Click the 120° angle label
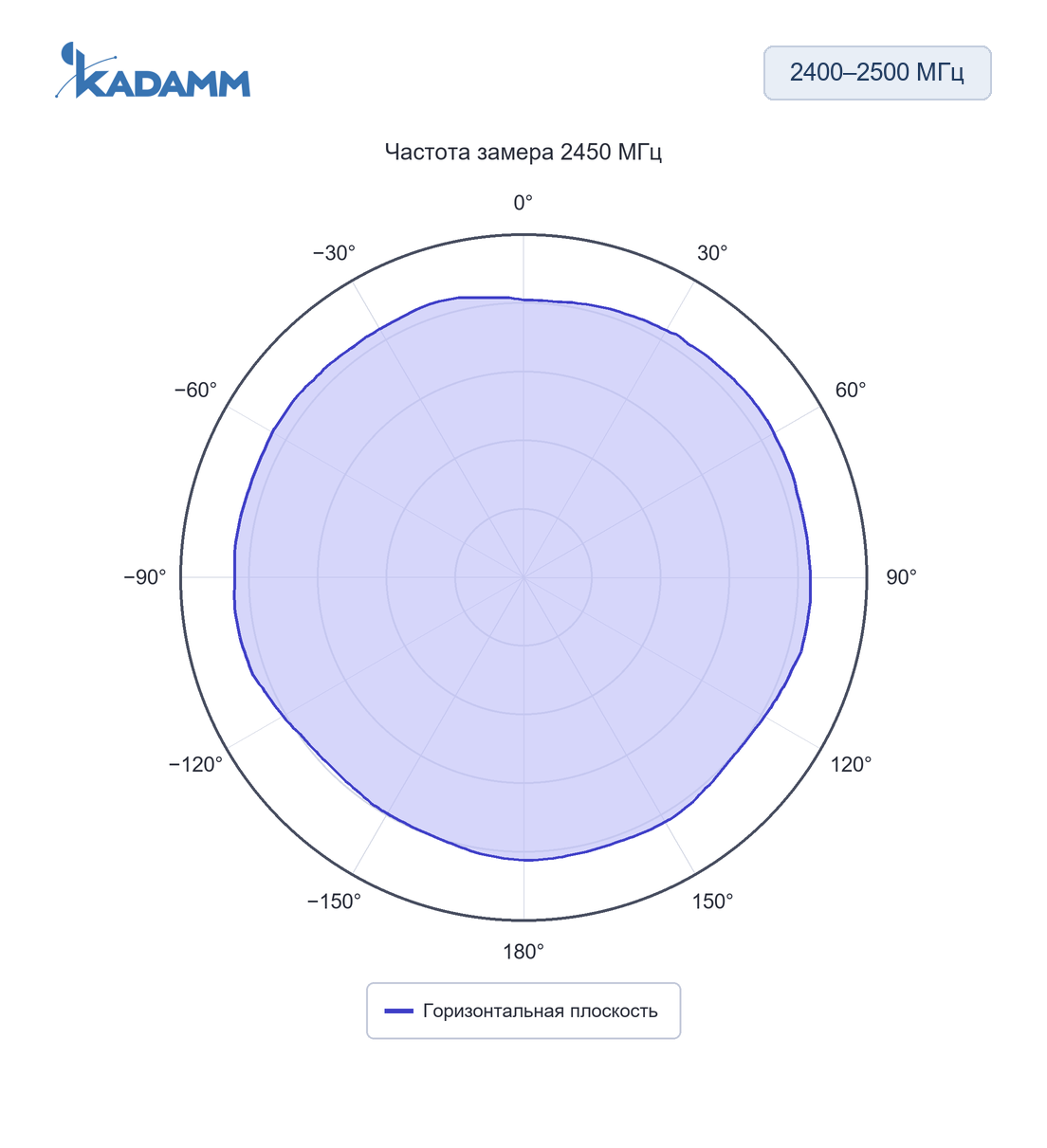 click(852, 765)
